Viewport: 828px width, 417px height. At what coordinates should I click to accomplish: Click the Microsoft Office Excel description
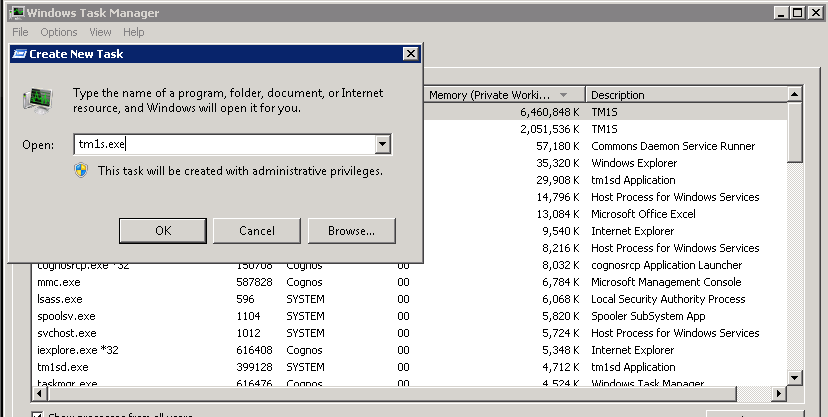tap(643, 214)
